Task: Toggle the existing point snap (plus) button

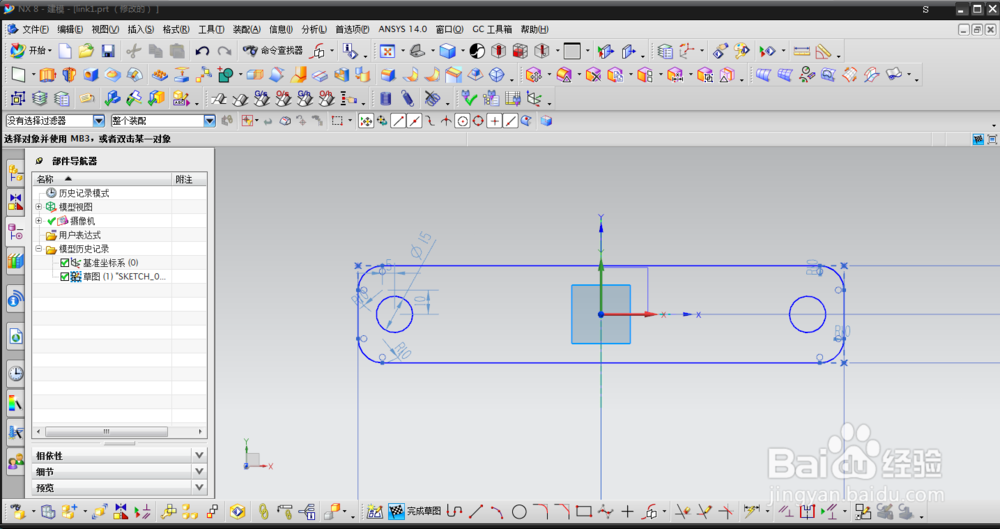Action: pyautogui.click(x=494, y=121)
